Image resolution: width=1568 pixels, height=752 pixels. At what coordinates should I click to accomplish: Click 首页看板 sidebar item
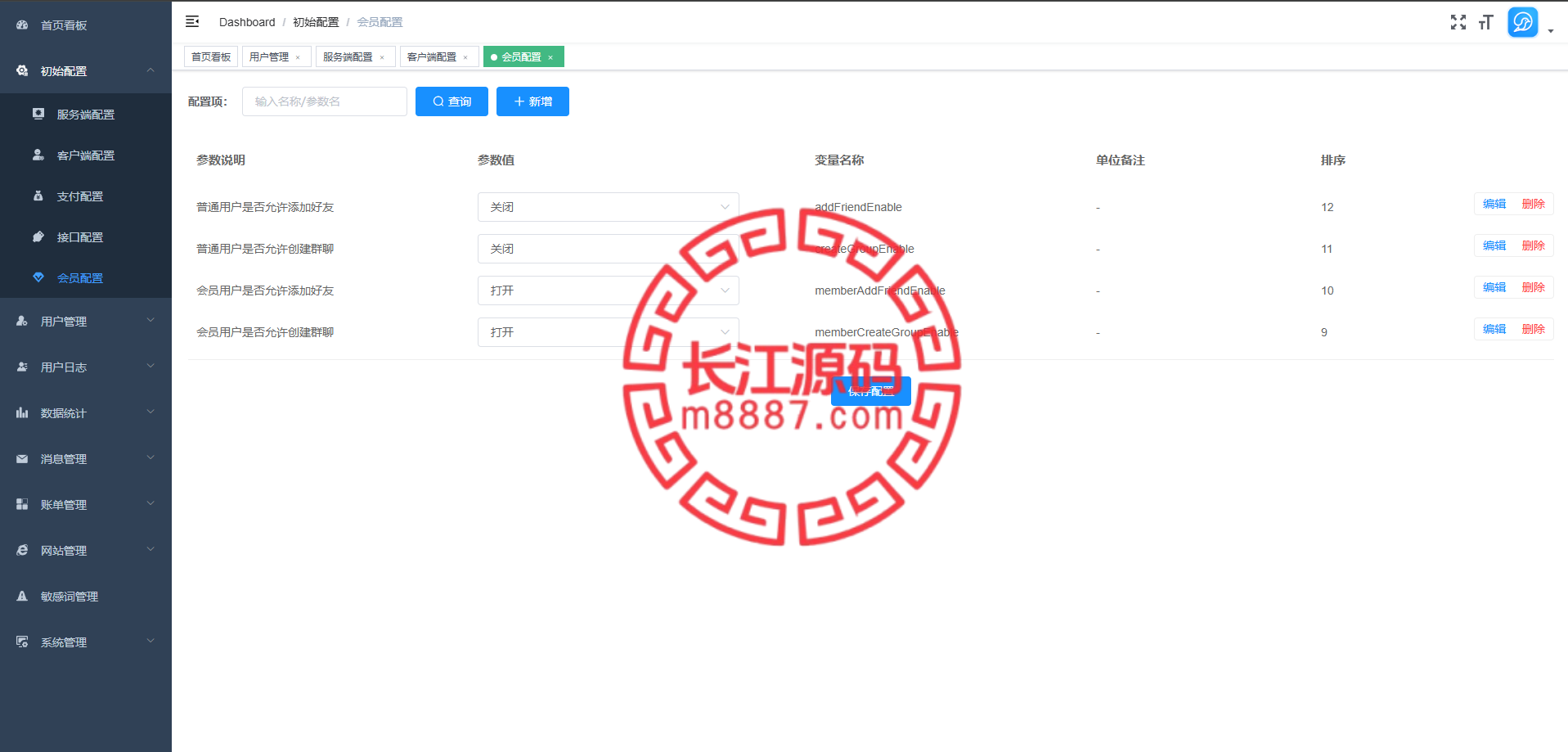coord(86,25)
